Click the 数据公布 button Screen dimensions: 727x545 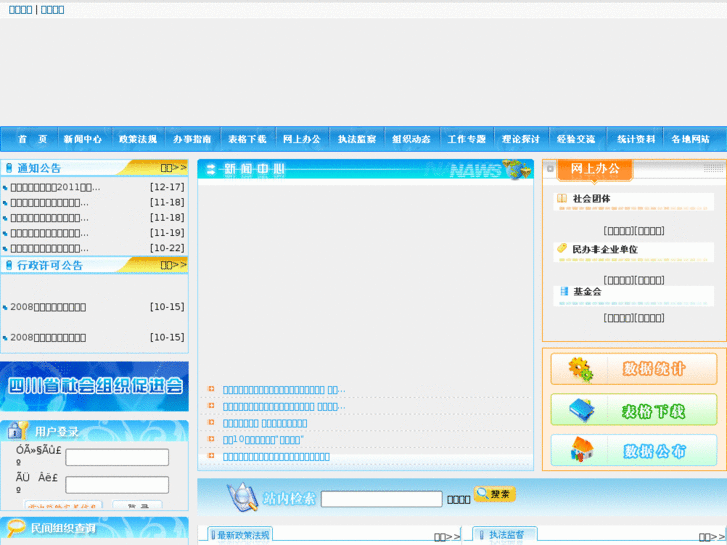pyautogui.click(x=634, y=450)
